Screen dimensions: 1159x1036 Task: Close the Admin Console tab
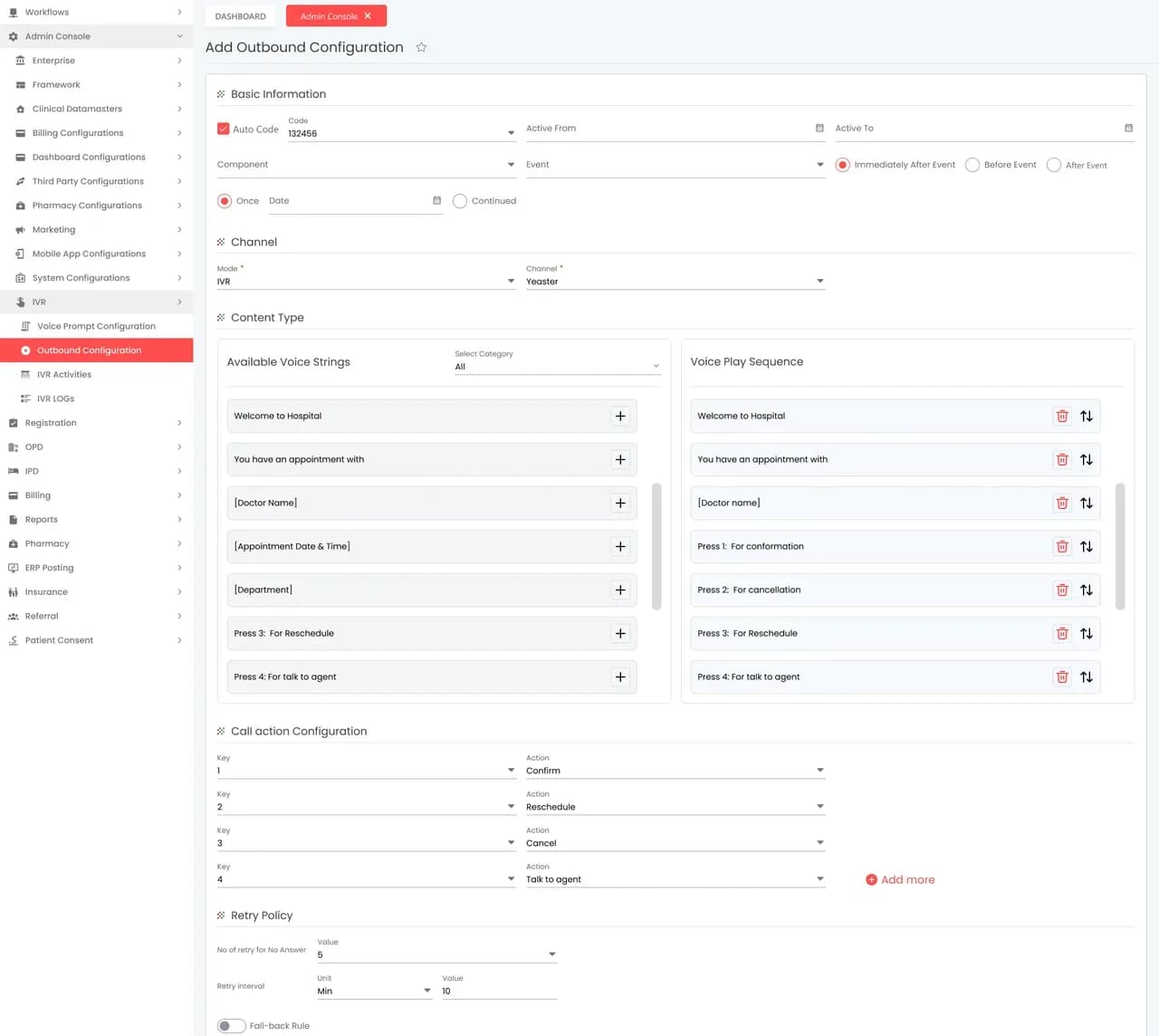368,16
